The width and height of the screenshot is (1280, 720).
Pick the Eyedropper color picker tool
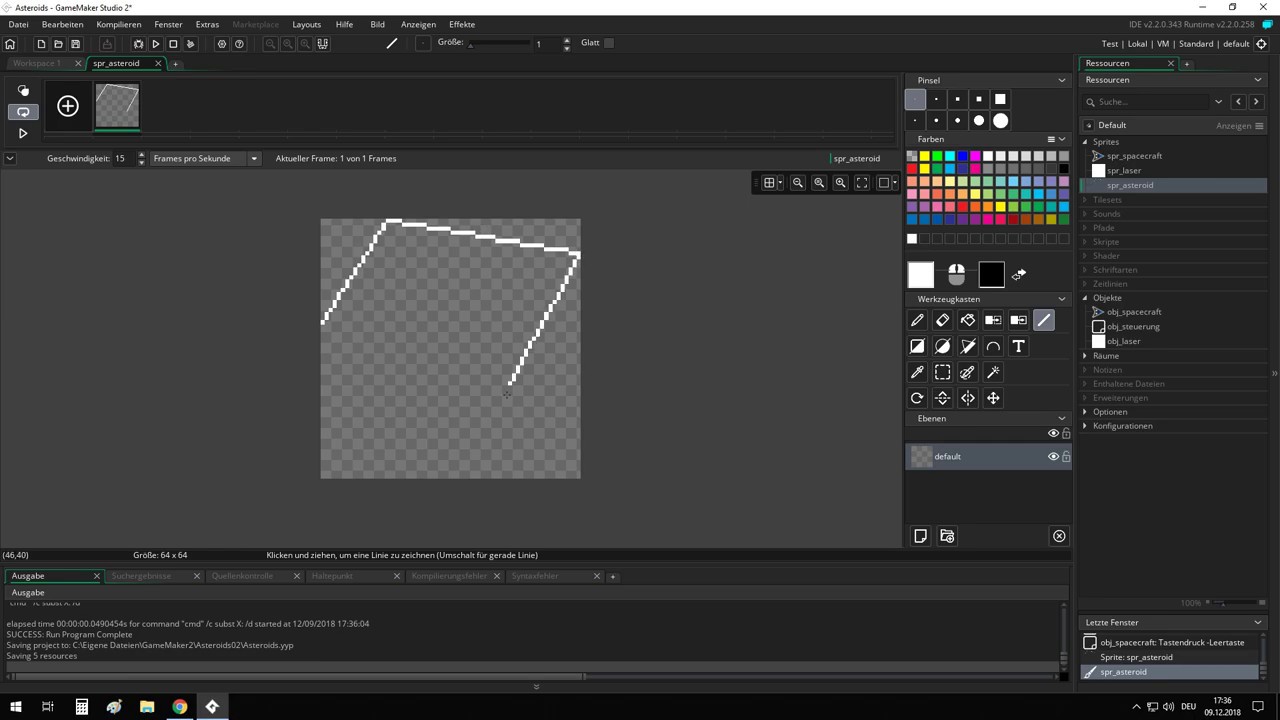point(917,372)
